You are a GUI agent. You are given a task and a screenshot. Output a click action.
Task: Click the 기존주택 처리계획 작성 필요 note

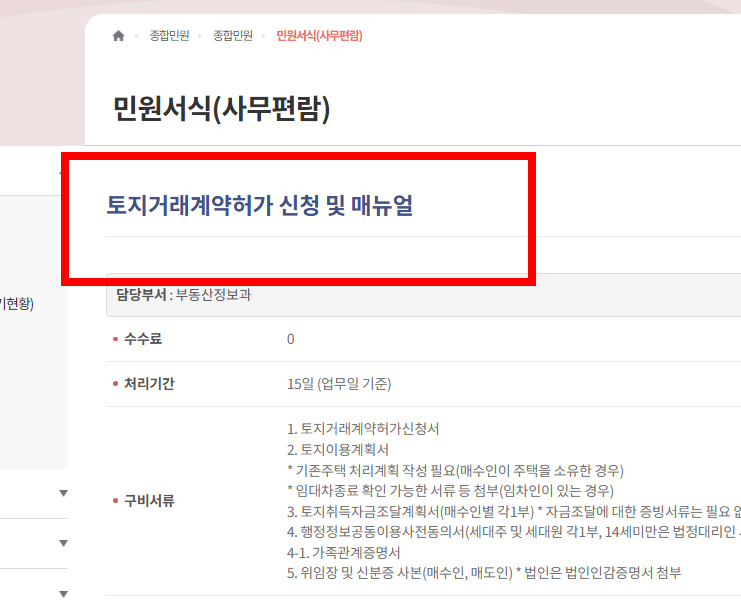(455, 471)
